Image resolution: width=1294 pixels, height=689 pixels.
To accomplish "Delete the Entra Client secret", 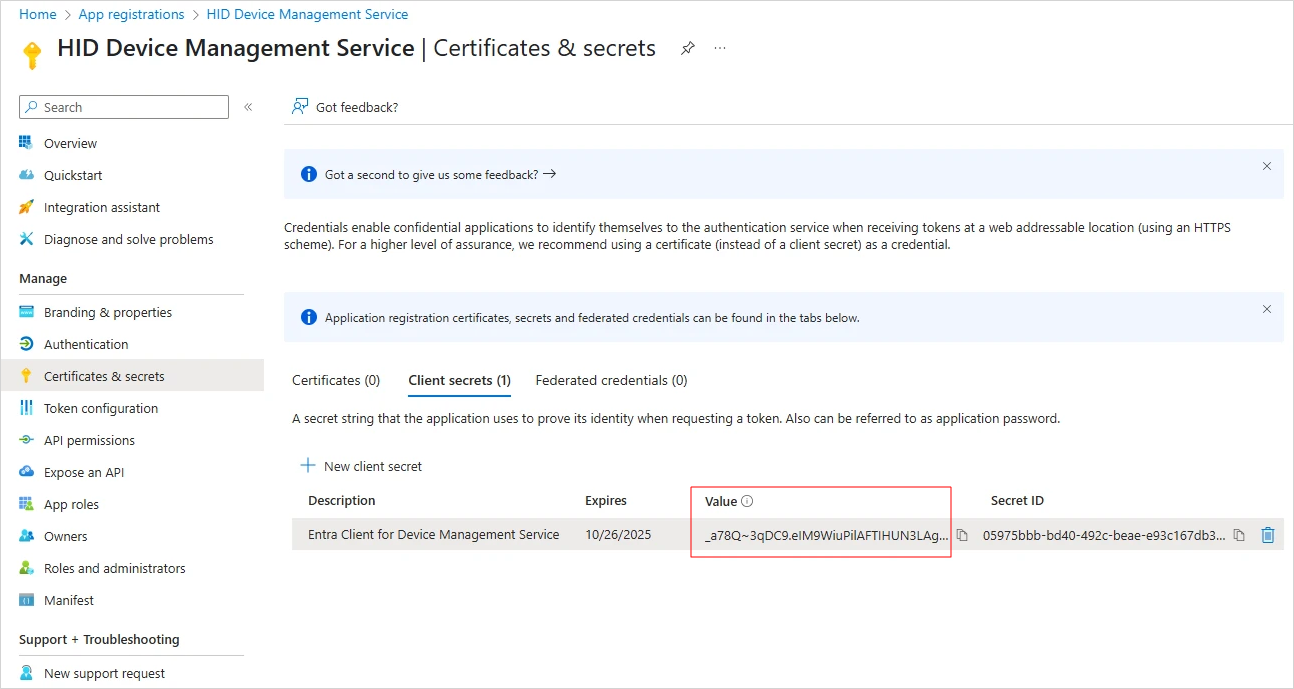I will point(1267,535).
